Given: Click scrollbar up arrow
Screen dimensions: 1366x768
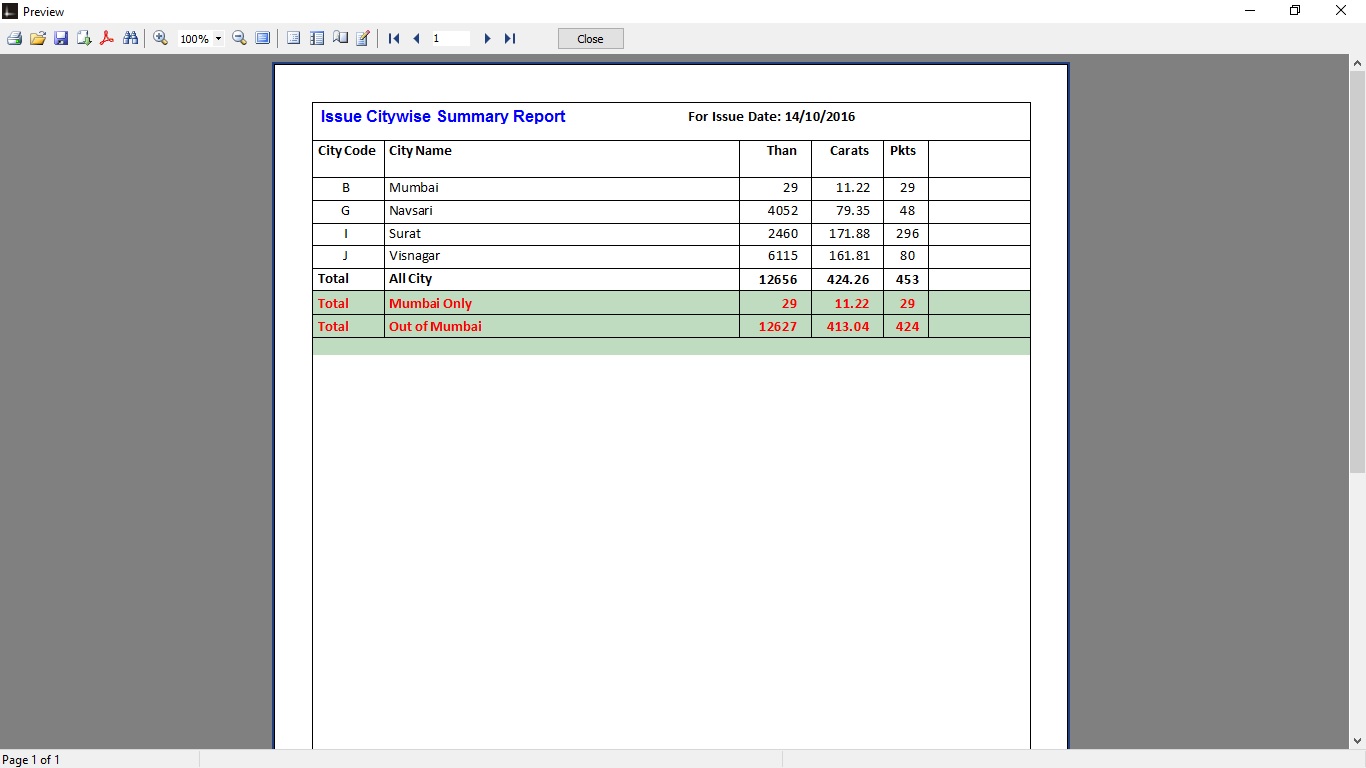Looking at the screenshot, I should point(1357,63).
